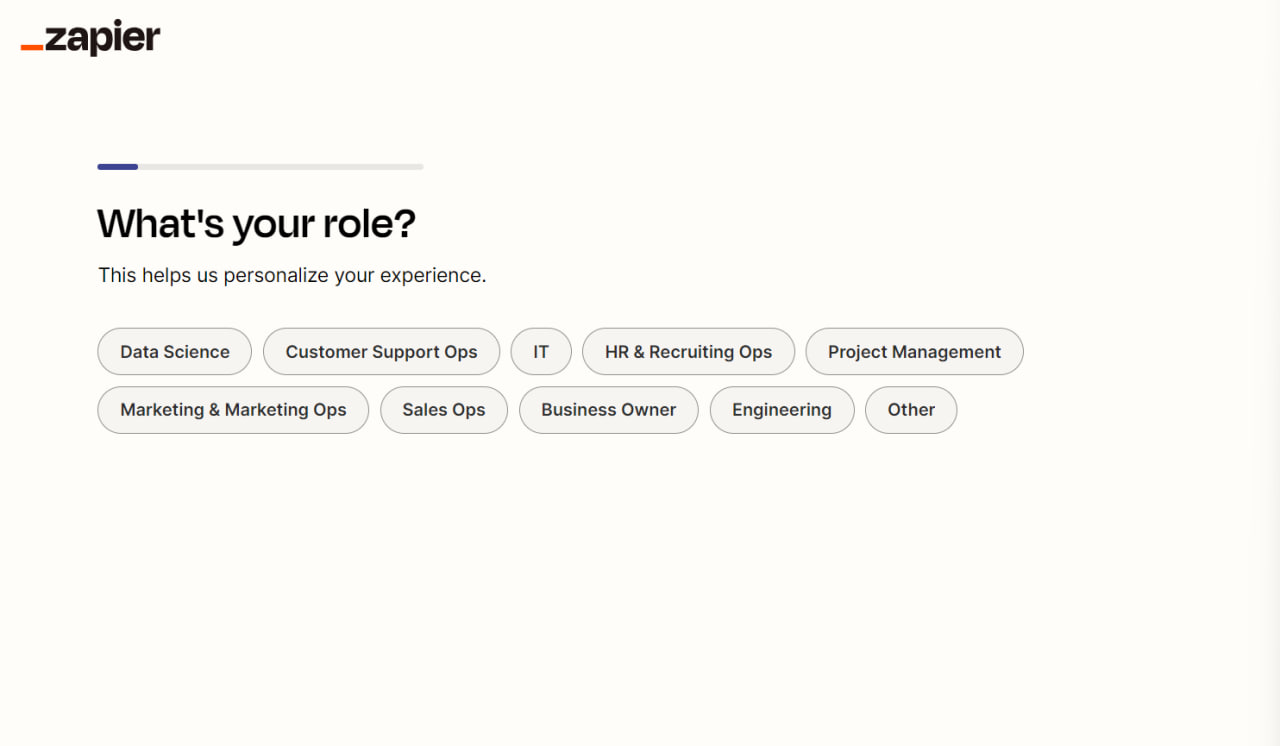Select the Data Science role
Viewport: 1280px width, 746px height.
(x=174, y=352)
